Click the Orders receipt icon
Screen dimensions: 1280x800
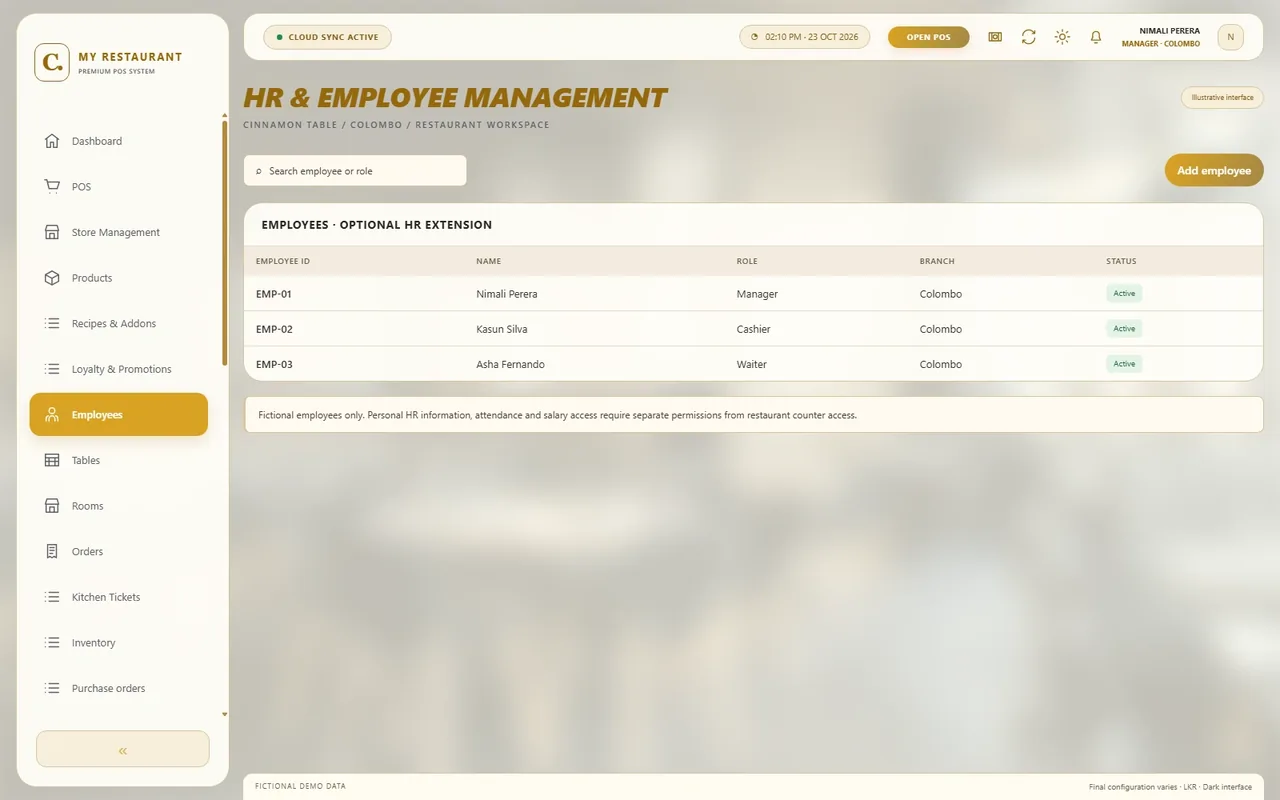coord(52,551)
